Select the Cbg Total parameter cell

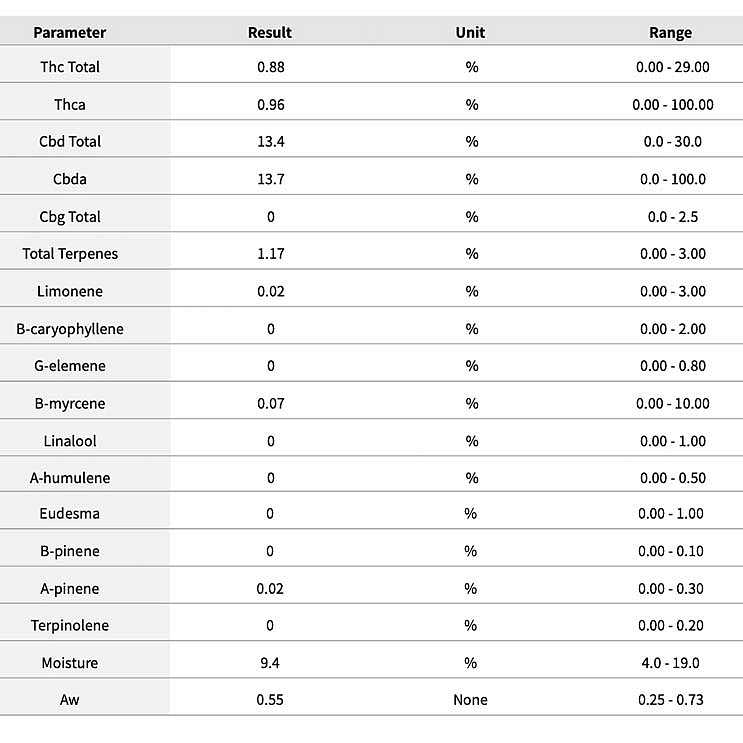[x=70, y=217]
